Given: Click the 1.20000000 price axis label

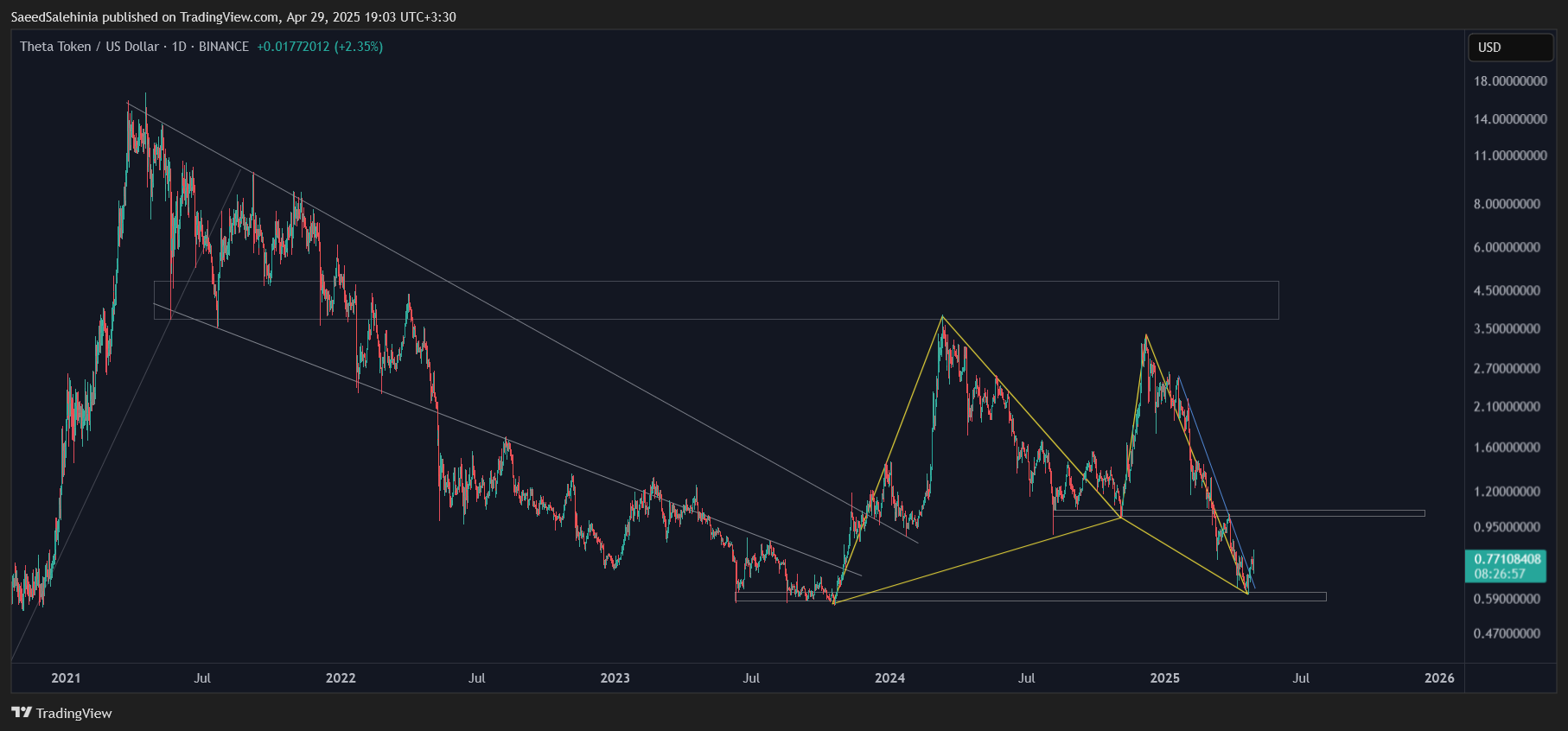Looking at the screenshot, I should click(x=1507, y=491).
